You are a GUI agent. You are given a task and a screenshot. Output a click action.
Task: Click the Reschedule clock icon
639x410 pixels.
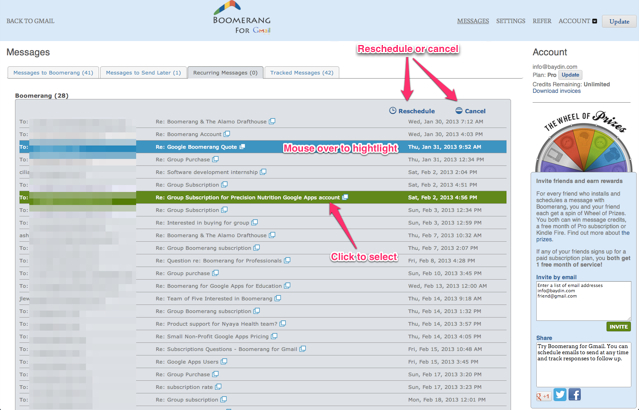point(392,110)
